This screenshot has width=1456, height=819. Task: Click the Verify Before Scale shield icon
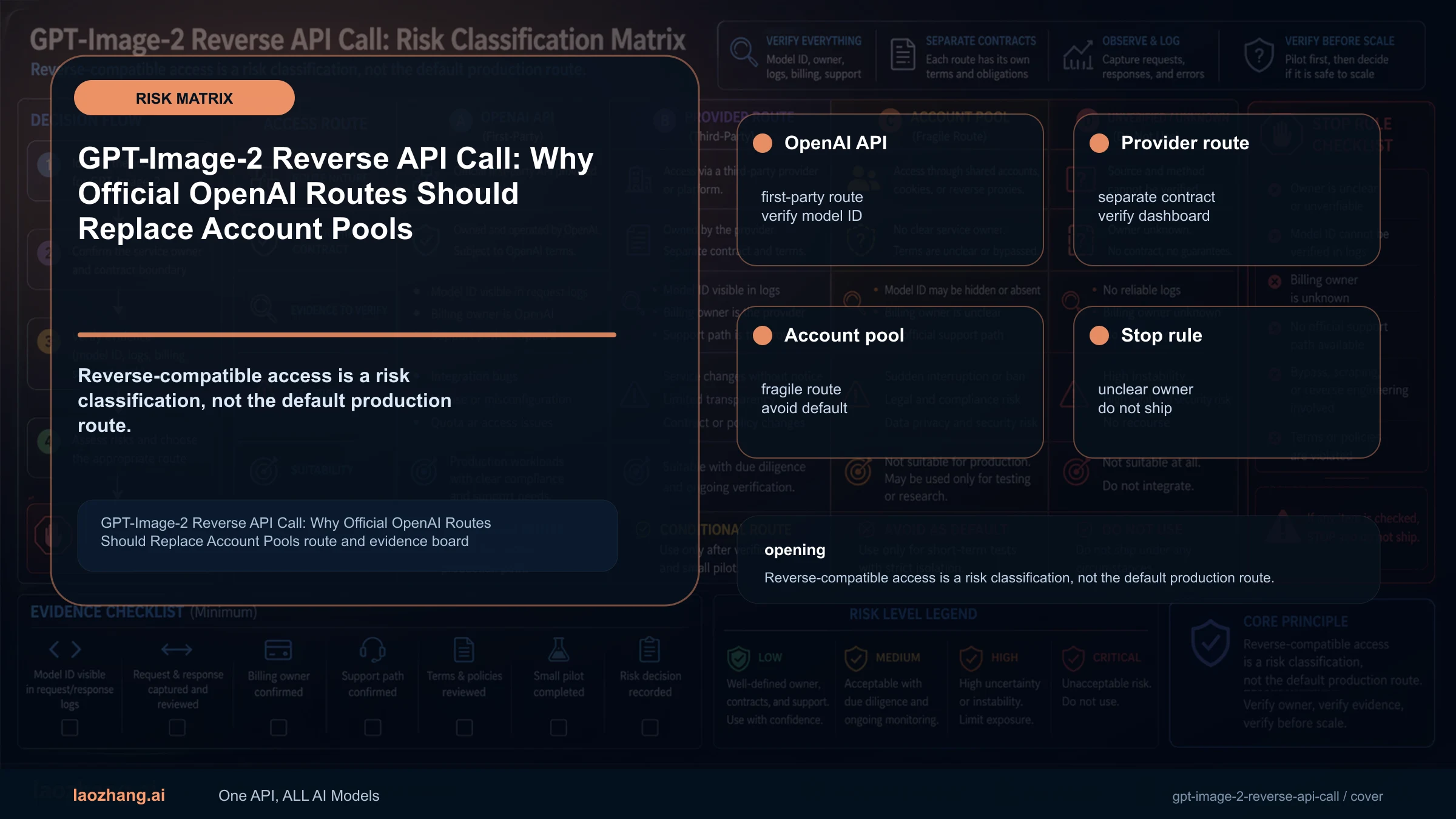point(1259,55)
